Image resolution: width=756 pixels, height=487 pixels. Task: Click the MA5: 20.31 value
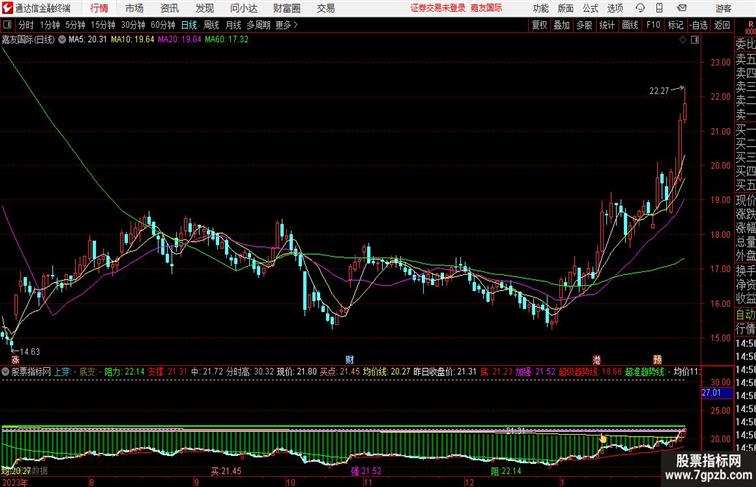coord(88,40)
